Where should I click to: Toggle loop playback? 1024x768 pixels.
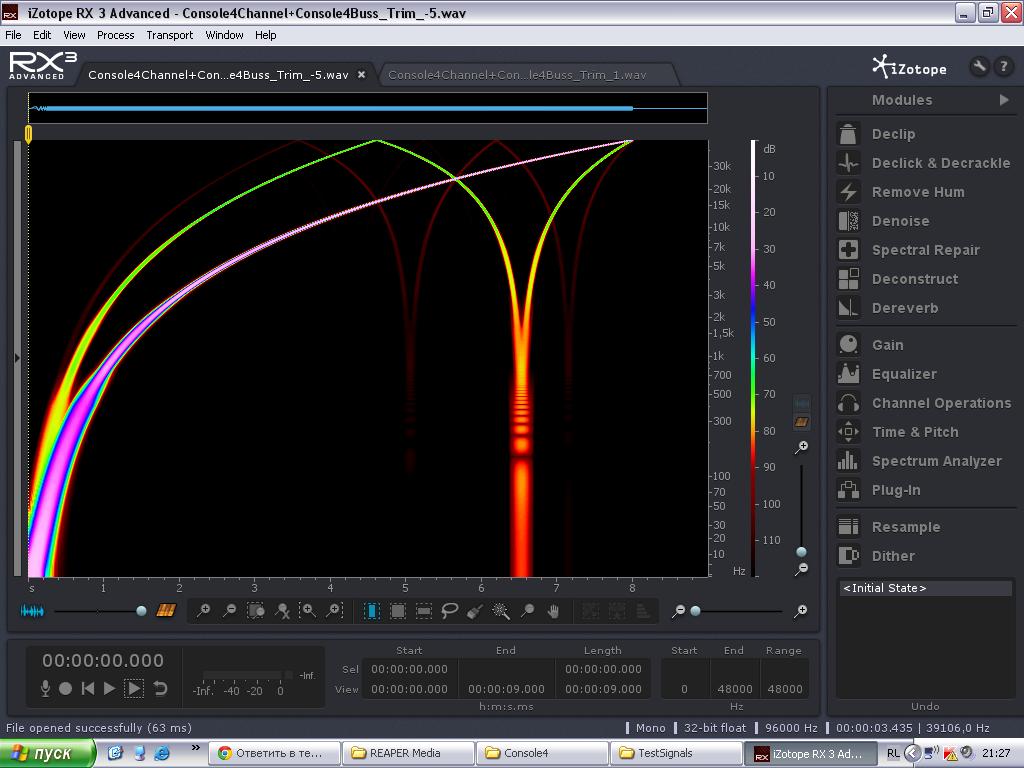click(160, 688)
